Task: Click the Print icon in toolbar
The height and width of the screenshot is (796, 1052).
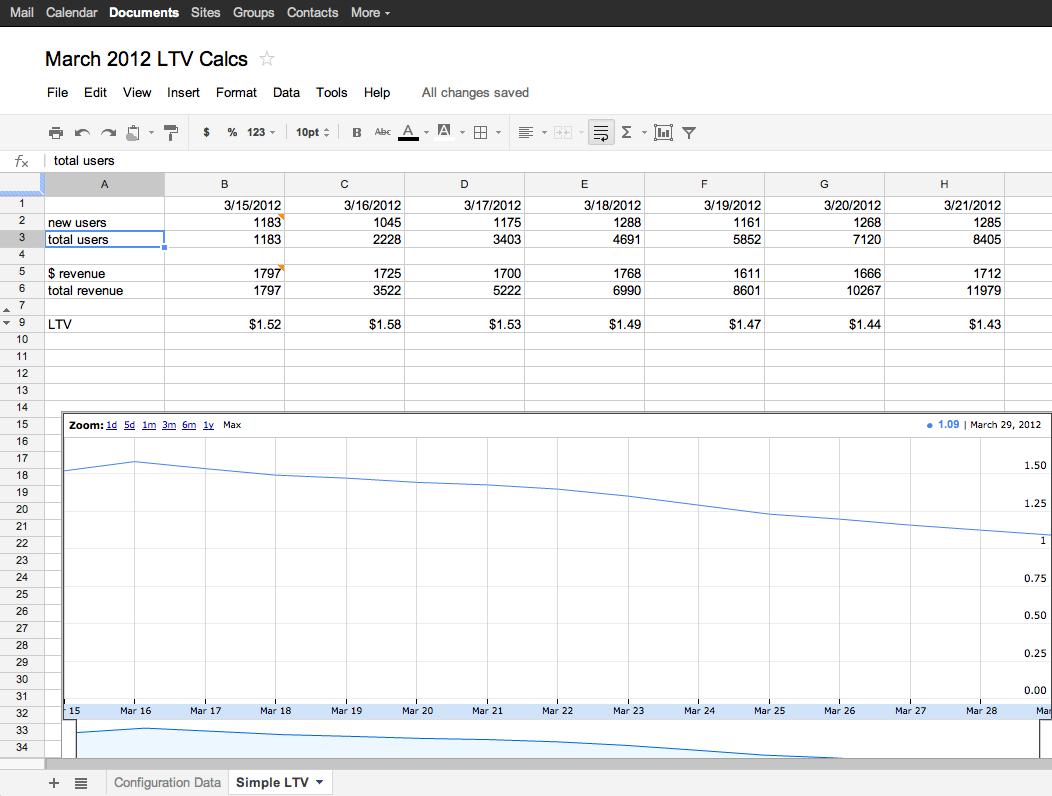Action: click(56, 133)
